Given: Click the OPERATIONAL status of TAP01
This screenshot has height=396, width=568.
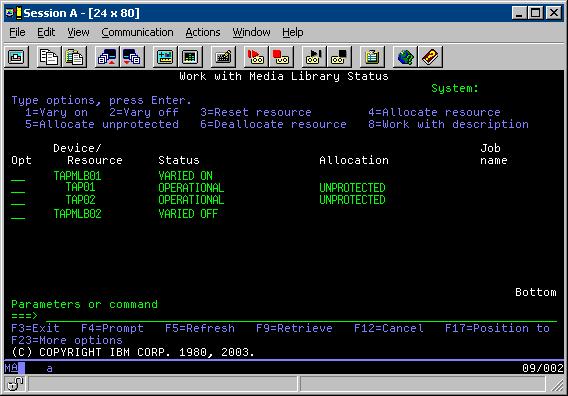Looking at the screenshot, I should tap(191, 188).
